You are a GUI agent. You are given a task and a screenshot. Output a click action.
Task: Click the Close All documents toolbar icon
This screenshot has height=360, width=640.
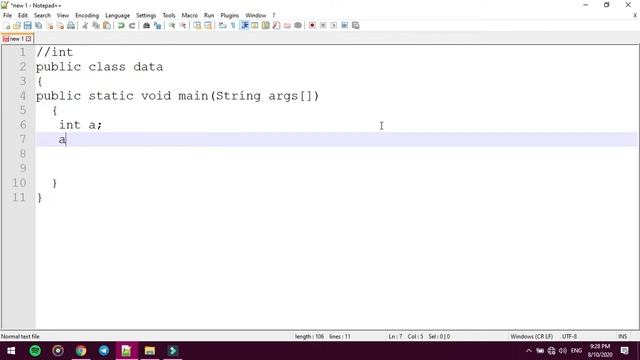point(60,25)
